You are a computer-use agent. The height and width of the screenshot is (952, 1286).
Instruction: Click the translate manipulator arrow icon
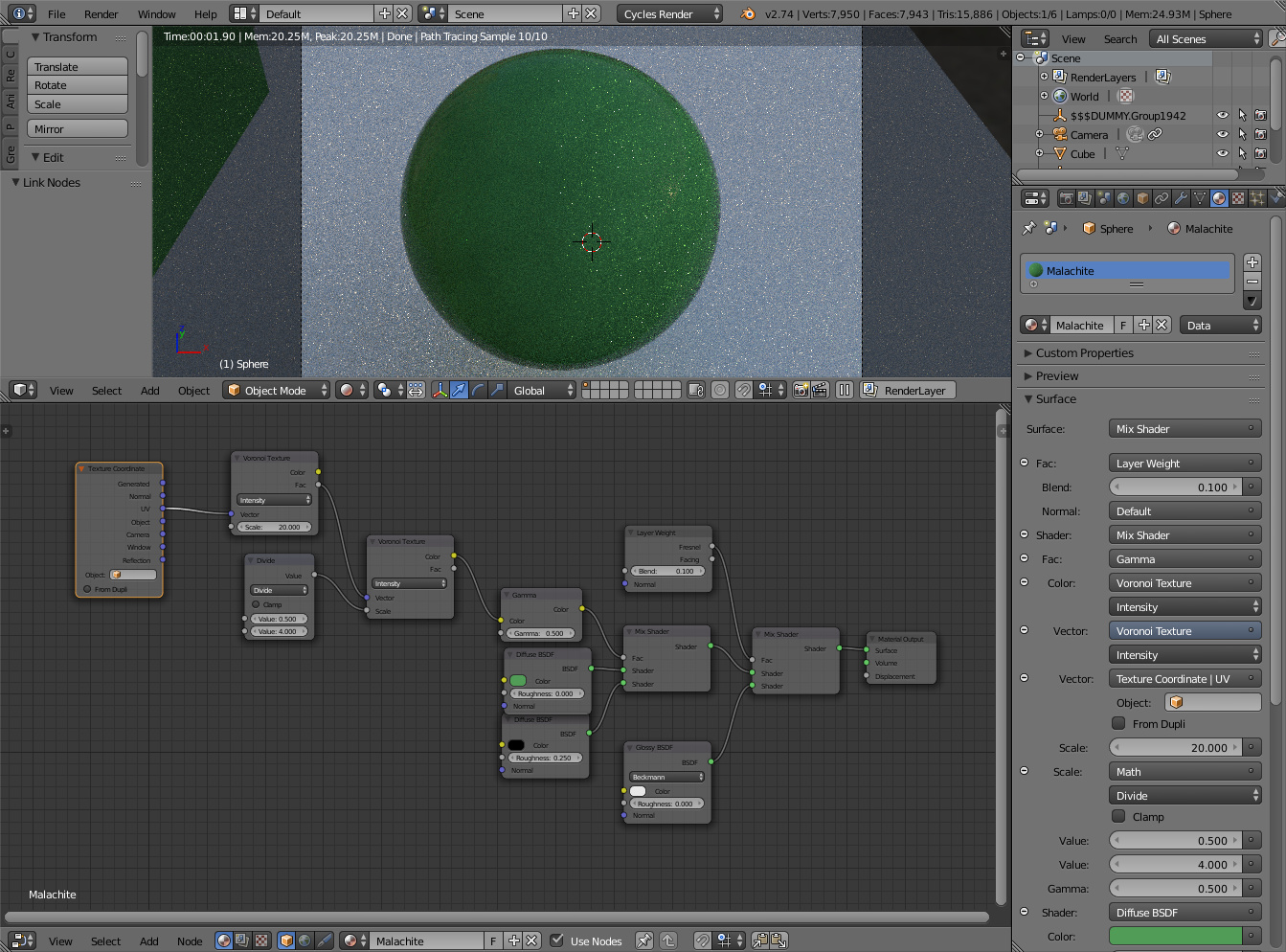(460, 390)
